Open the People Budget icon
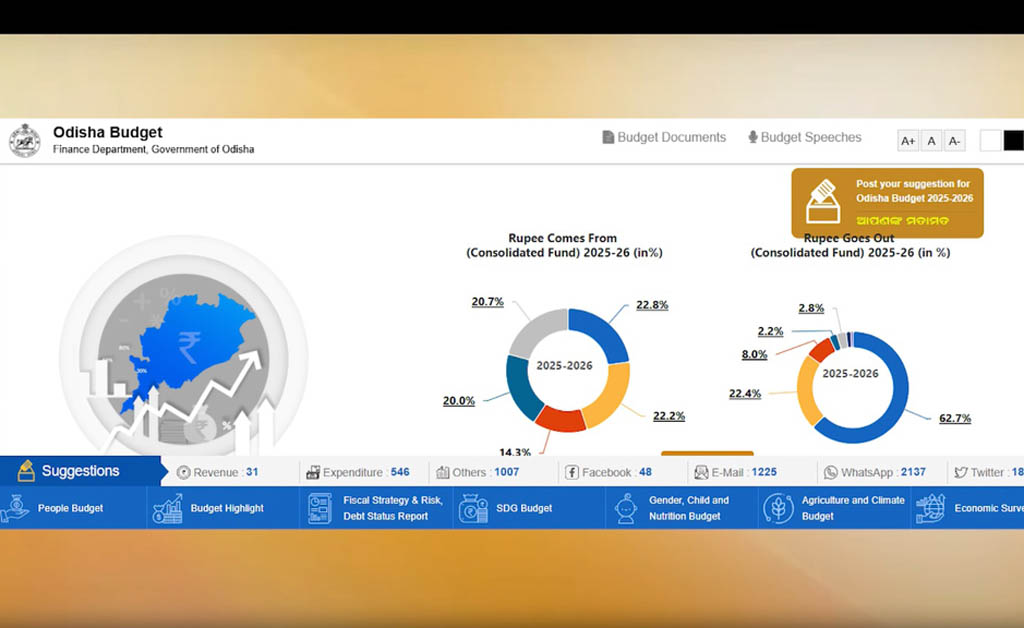The height and width of the screenshot is (628, 1024). coord(15,508)
